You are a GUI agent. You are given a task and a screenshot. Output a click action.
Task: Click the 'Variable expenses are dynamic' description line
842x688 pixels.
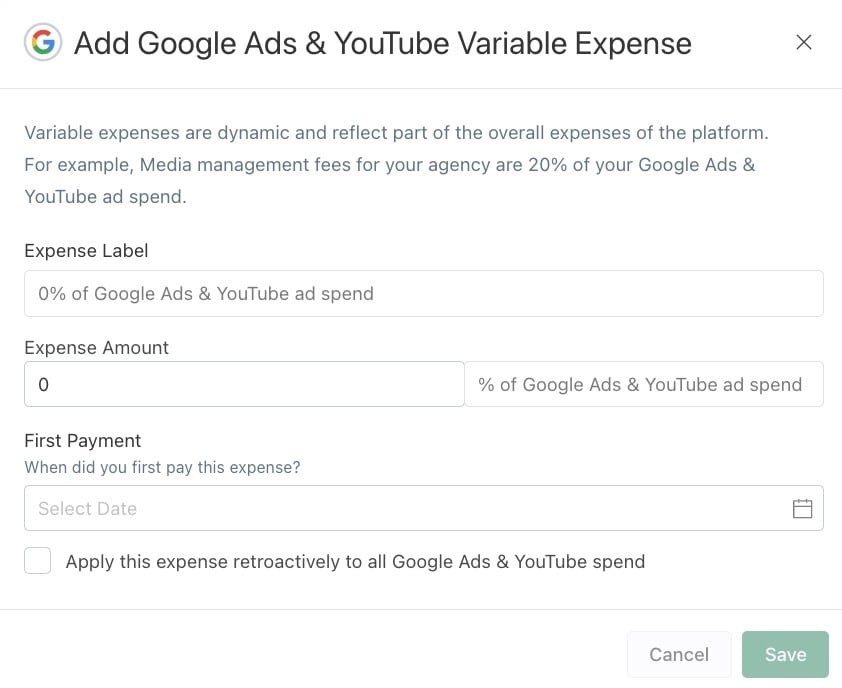(395, 132)
